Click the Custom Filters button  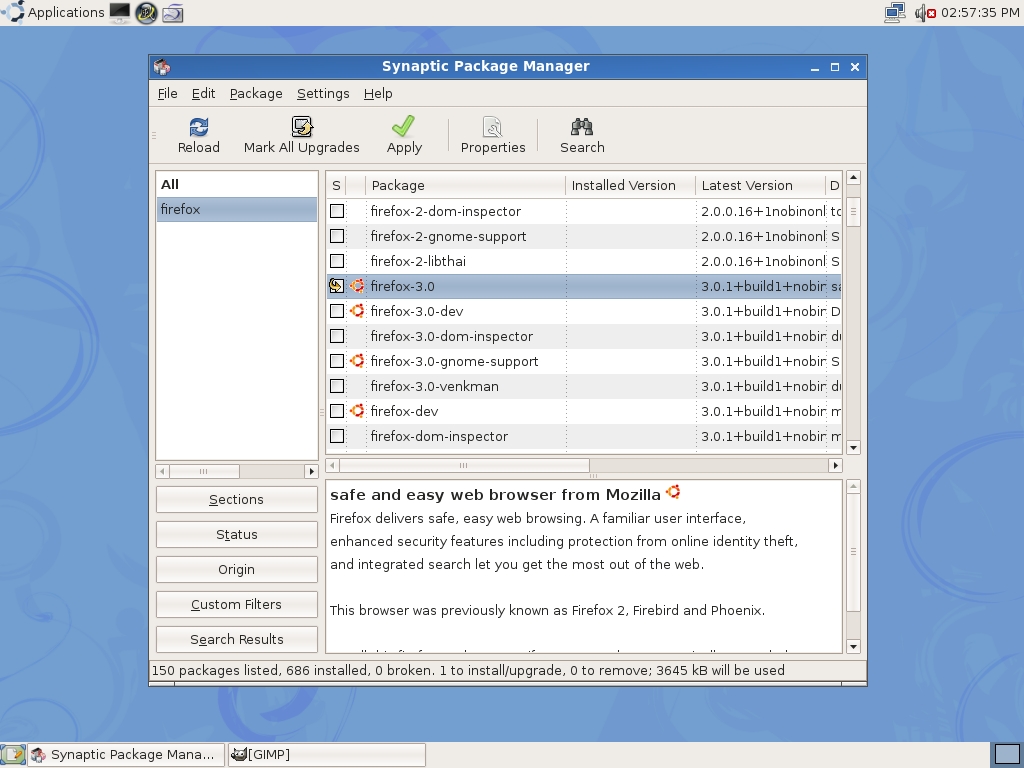point(236,604)
